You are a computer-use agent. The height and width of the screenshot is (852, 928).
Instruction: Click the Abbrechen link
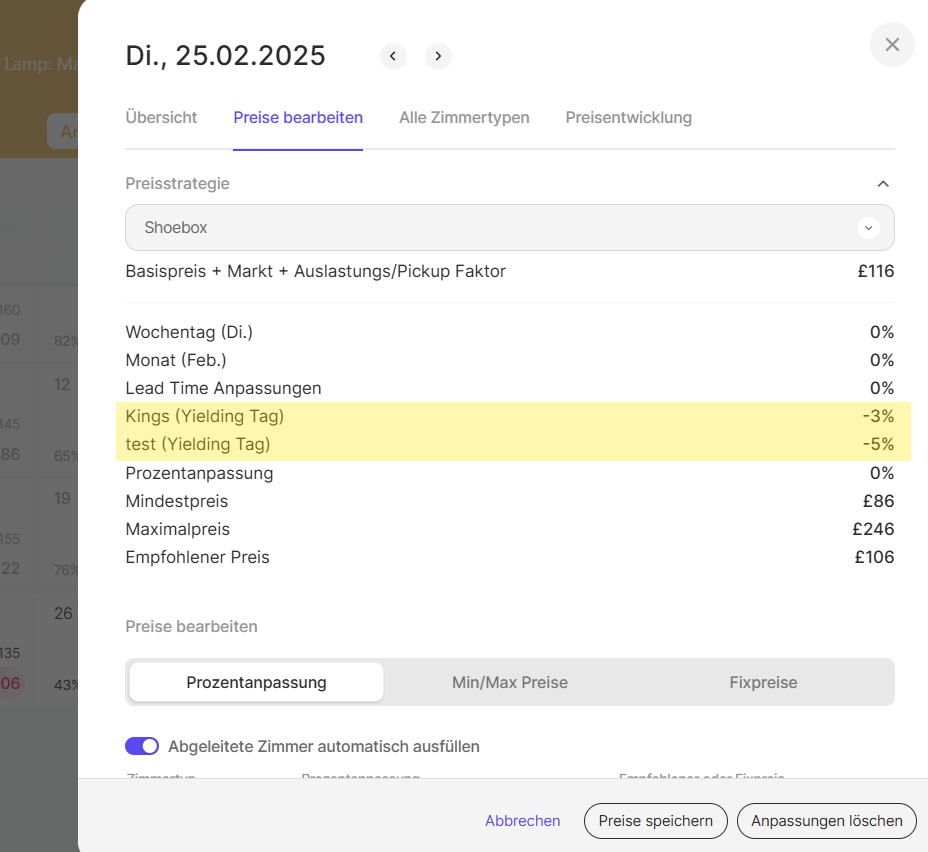(x=522, y=821)
